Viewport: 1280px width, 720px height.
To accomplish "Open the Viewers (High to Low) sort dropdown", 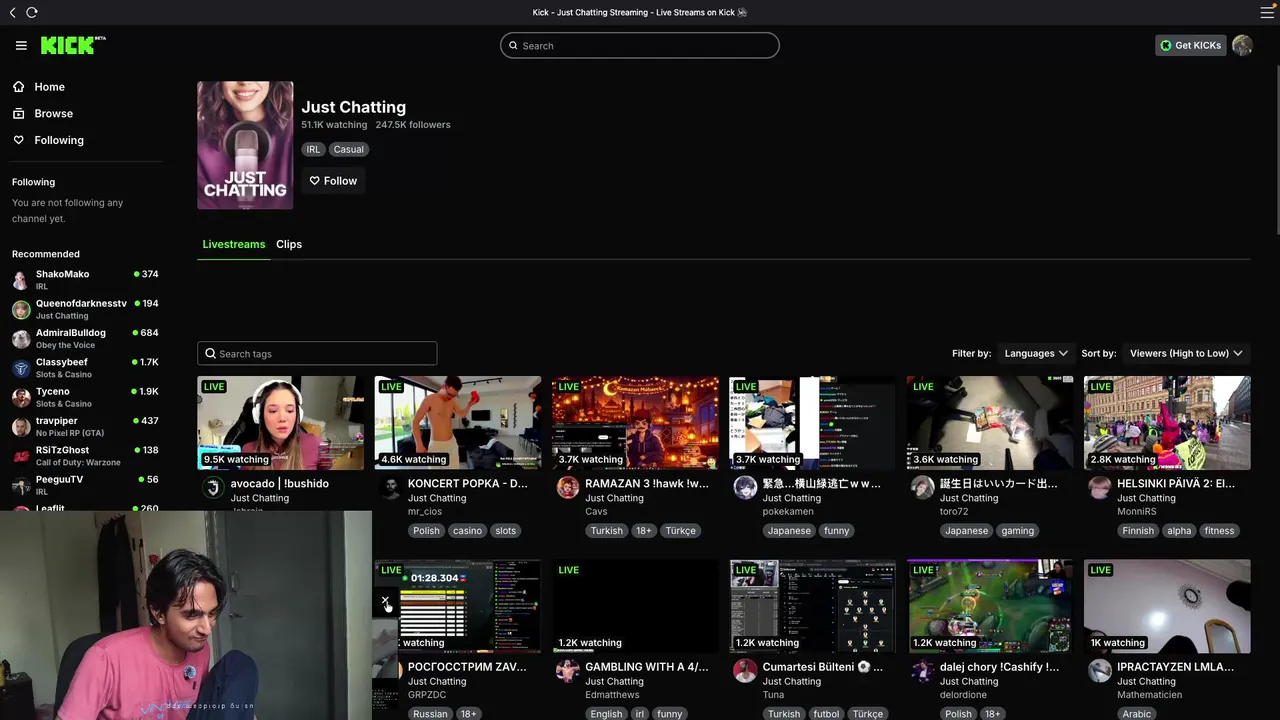I will point(1186,353).
